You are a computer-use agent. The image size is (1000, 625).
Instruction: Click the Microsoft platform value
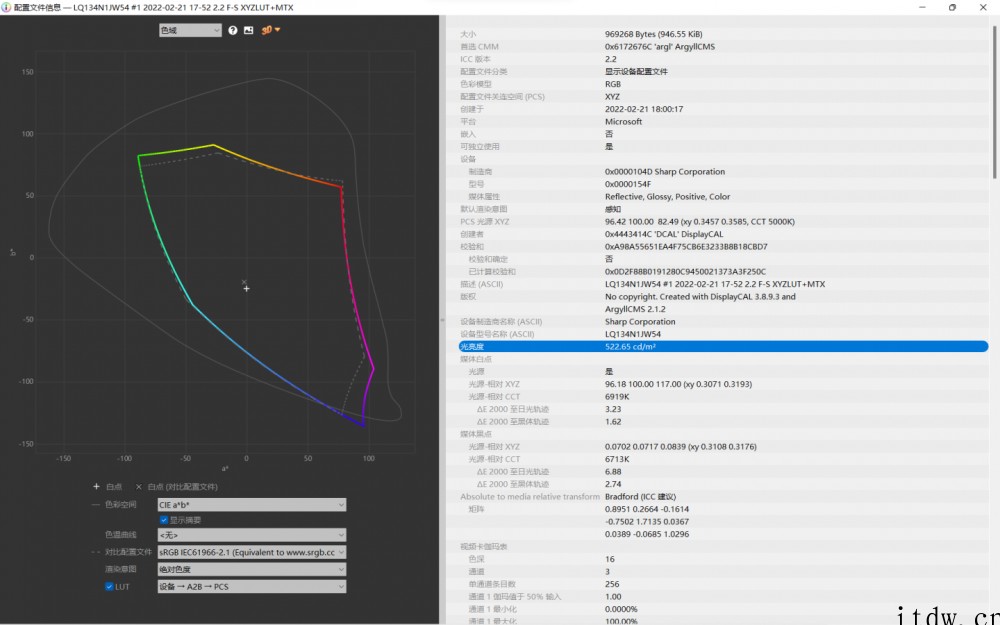click(623, 121)
